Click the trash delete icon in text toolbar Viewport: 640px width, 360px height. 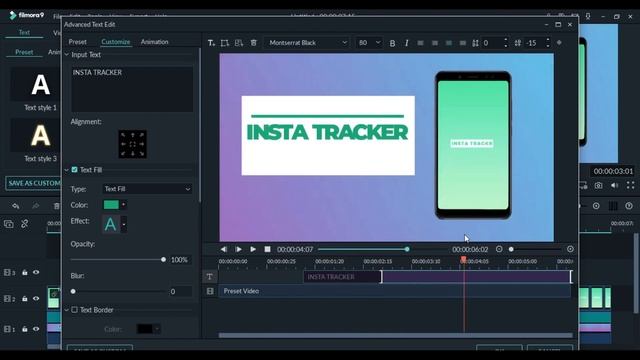point(253,42)
